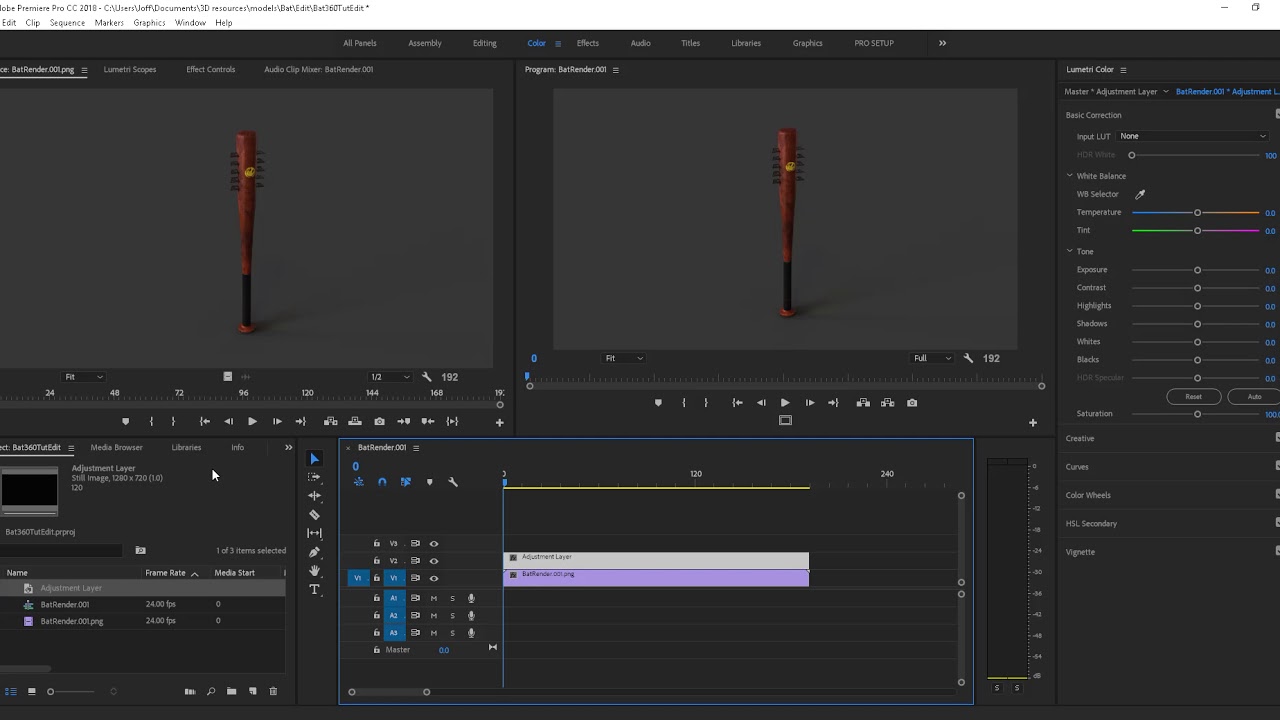Image resolution: width=1280 pixels, height=720 pixels.
Task: Hide V1 track output eye
Action: click(434, 578)
